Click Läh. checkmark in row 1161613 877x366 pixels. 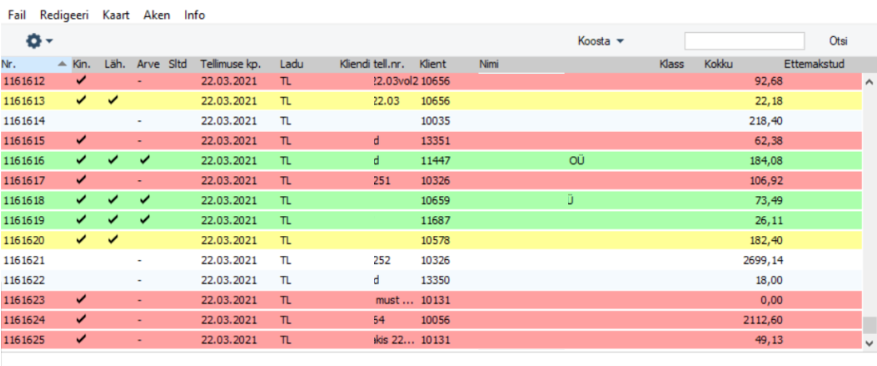coord(114,101)
